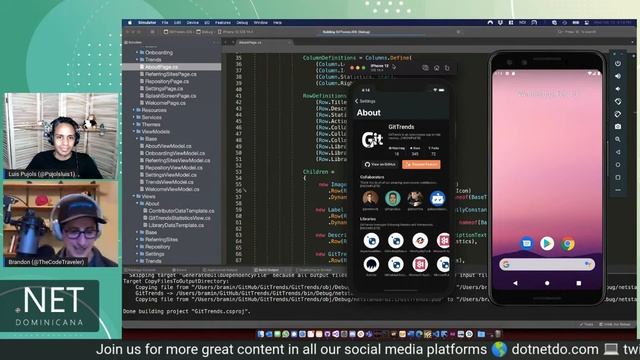Open the emulator more options icon
The width and height of the screenshot is (640, 360).
click(618, 190)
